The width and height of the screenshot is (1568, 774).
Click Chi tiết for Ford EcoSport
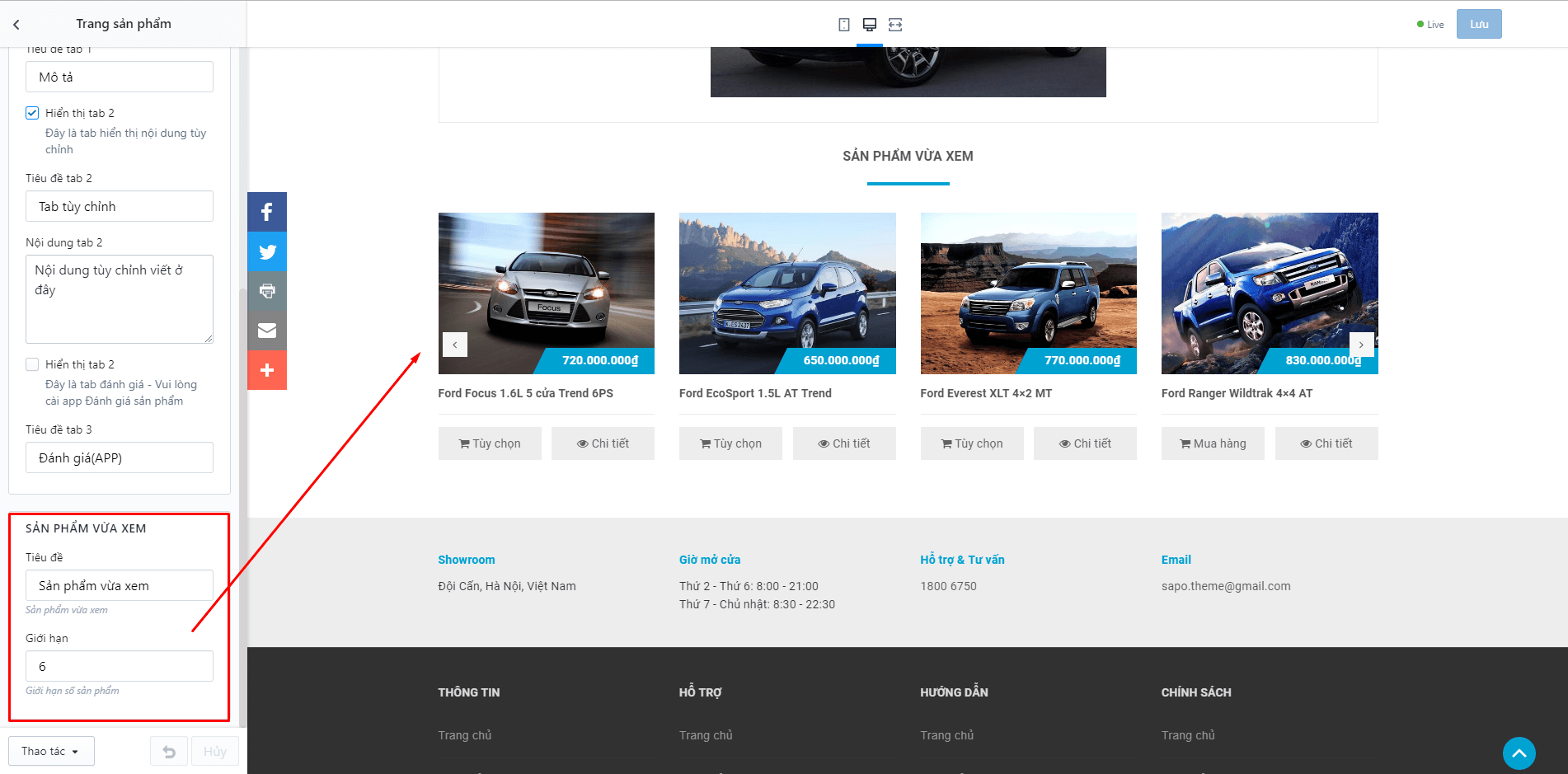coord(844,443)
